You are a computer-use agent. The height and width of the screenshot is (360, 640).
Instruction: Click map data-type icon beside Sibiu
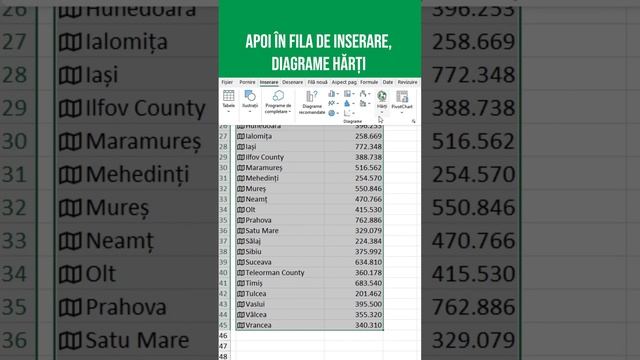pos(241,251)
